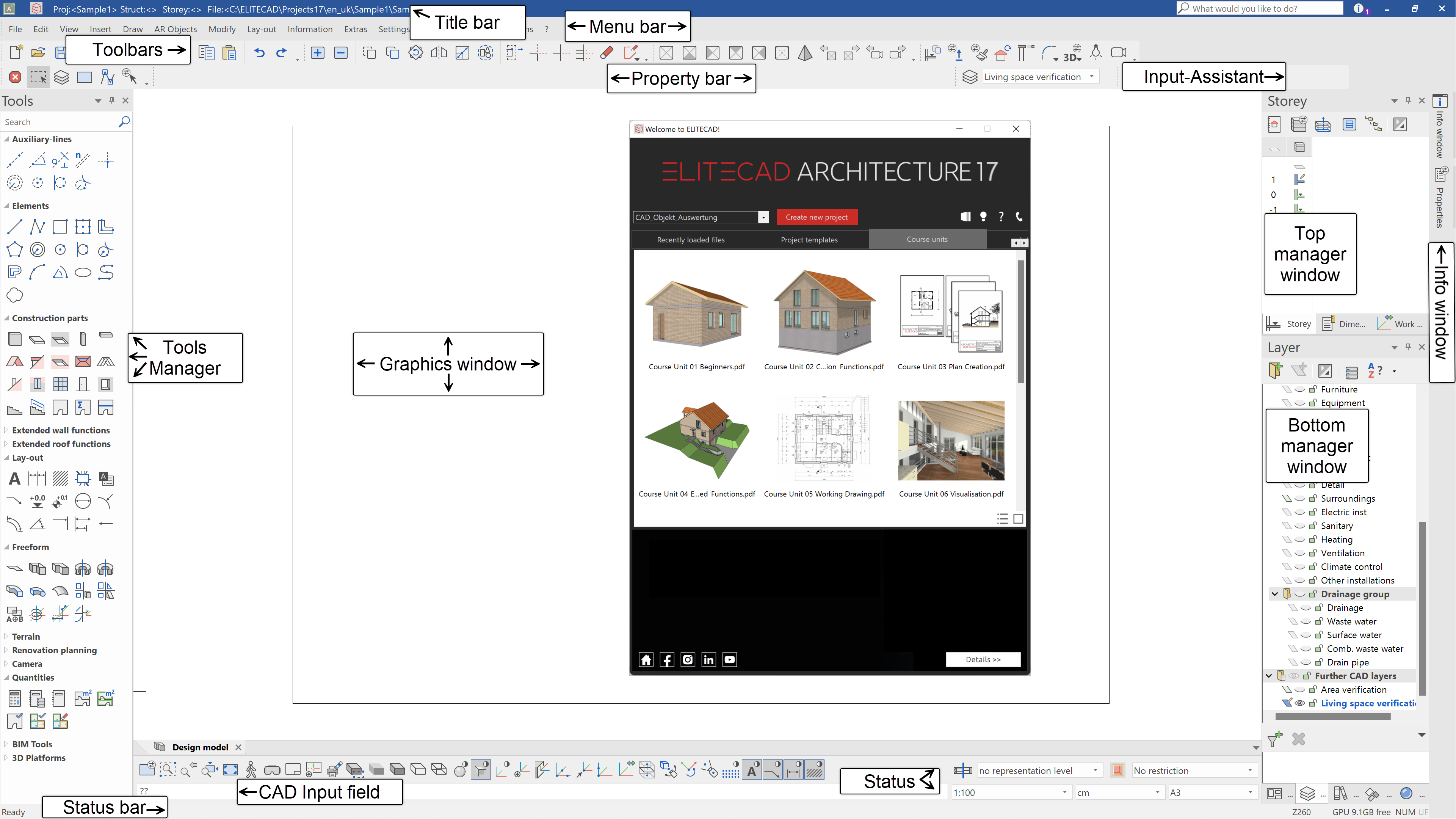The width and height of the screenshot is (1456, 819).
Task: Toggle visibility of the Waste water layer
Action: pos(1306,622)
